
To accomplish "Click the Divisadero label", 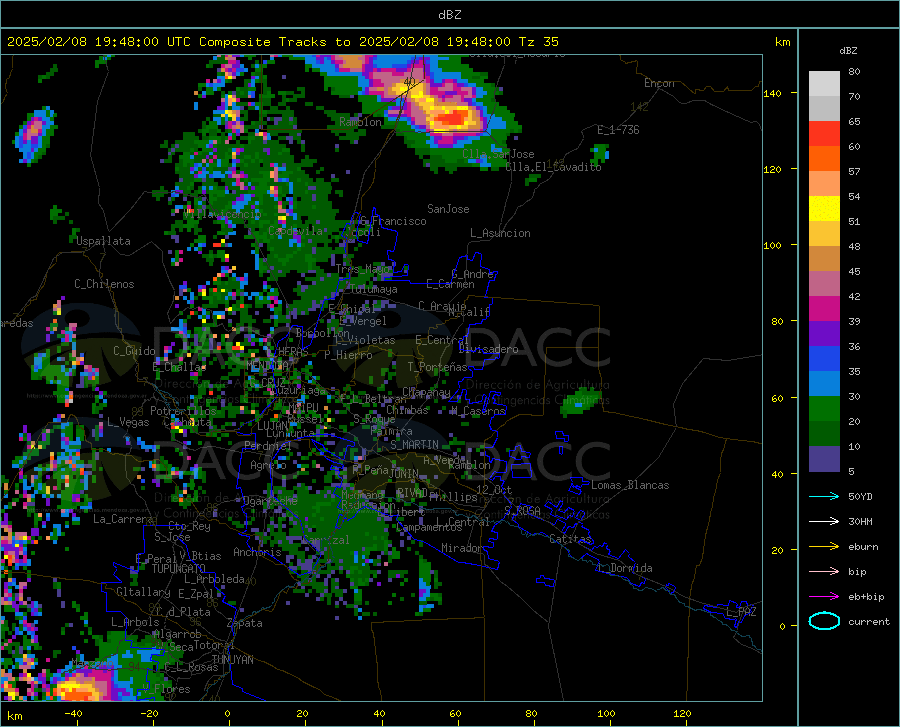I will tap(488, 349).
